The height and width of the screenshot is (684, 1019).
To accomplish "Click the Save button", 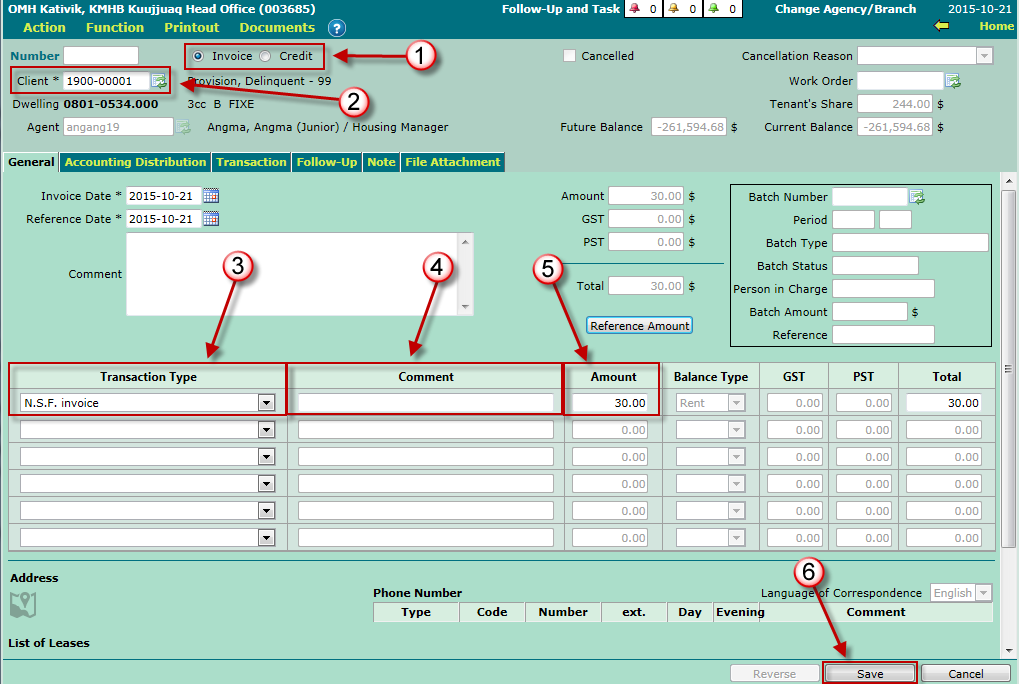I will point(869,674).
